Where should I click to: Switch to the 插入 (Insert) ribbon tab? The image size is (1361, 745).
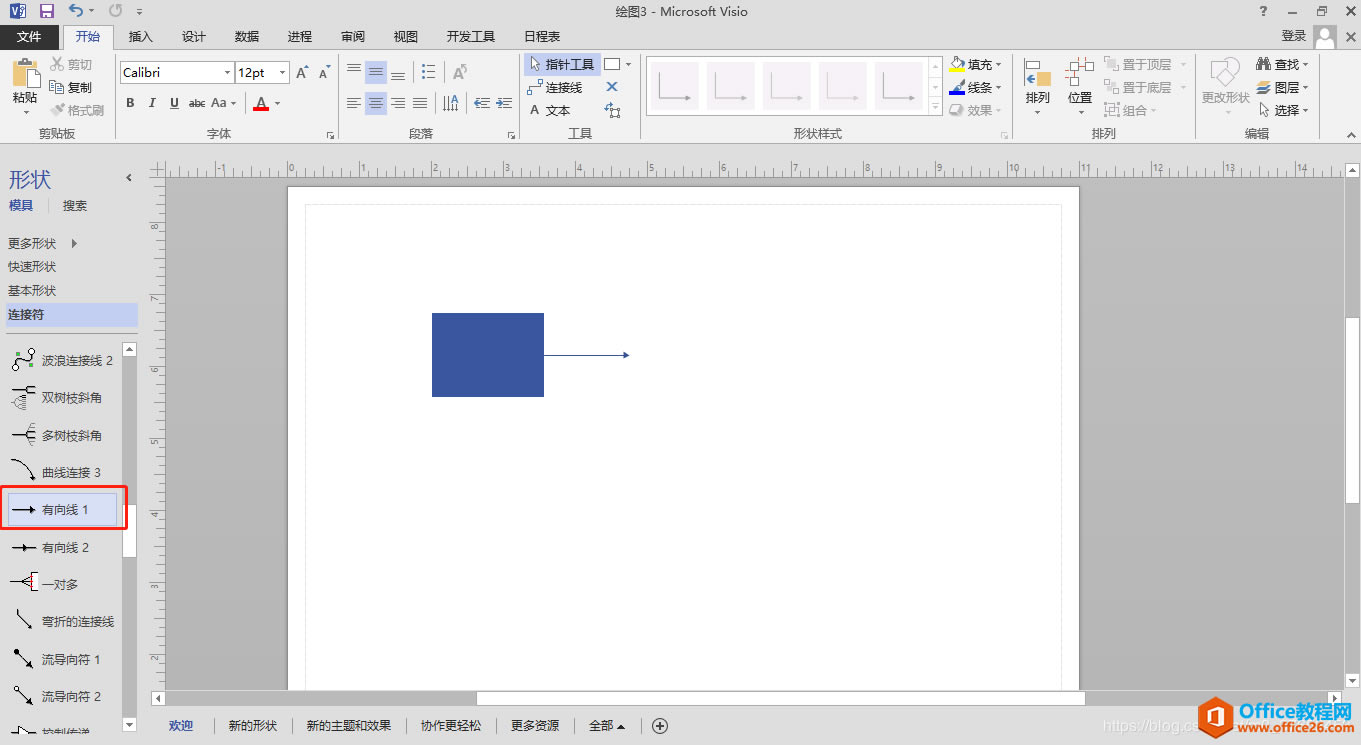[x=140, y=36]
